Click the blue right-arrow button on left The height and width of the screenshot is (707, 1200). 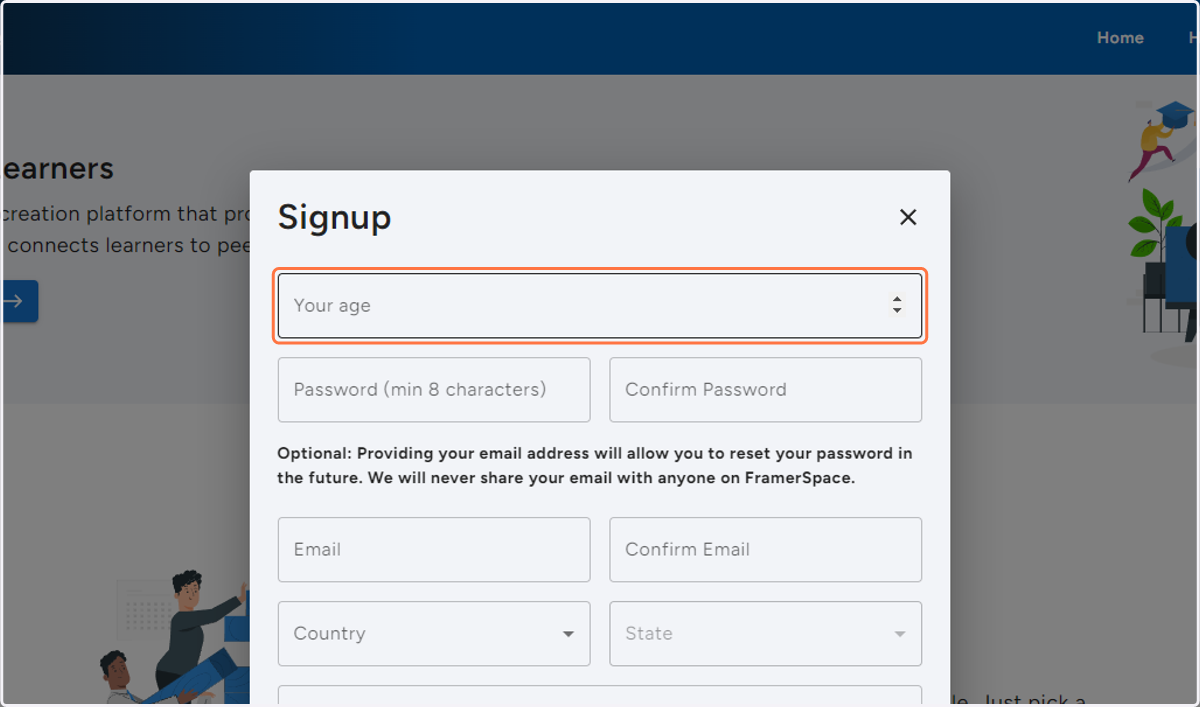pos(18,301)
